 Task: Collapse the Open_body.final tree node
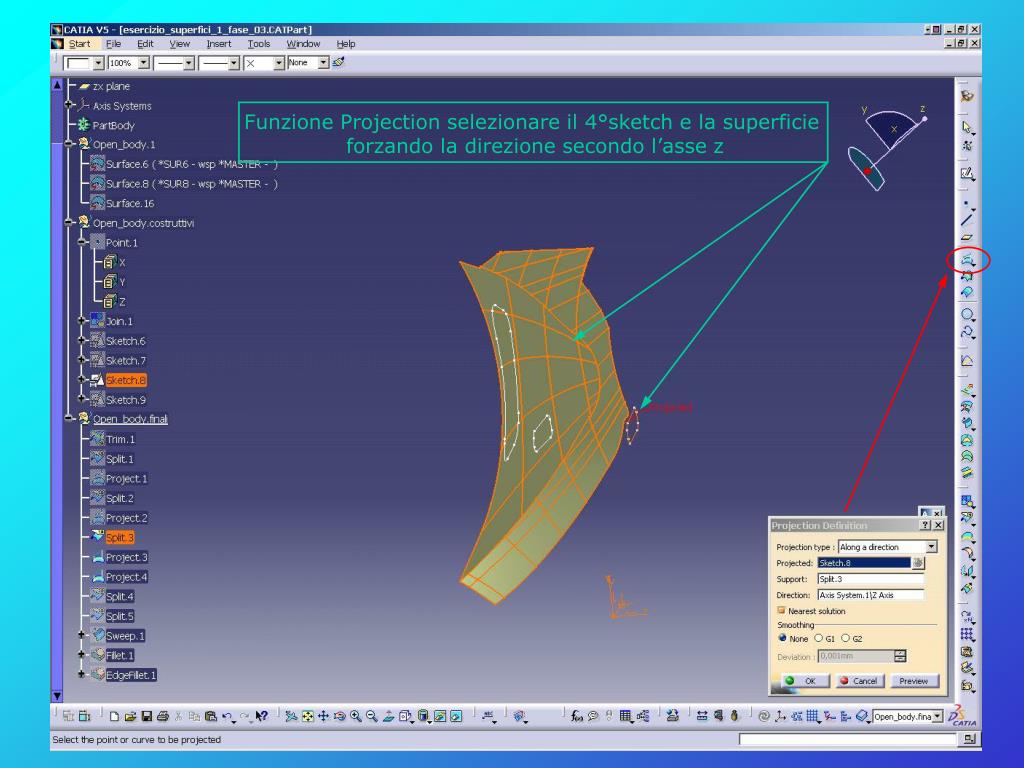click(69, 419)
